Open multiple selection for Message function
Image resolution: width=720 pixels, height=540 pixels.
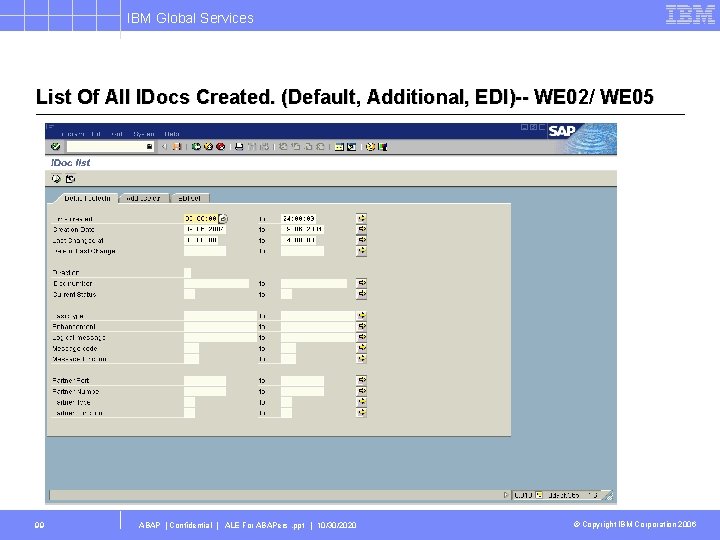[x=361, y=358]
